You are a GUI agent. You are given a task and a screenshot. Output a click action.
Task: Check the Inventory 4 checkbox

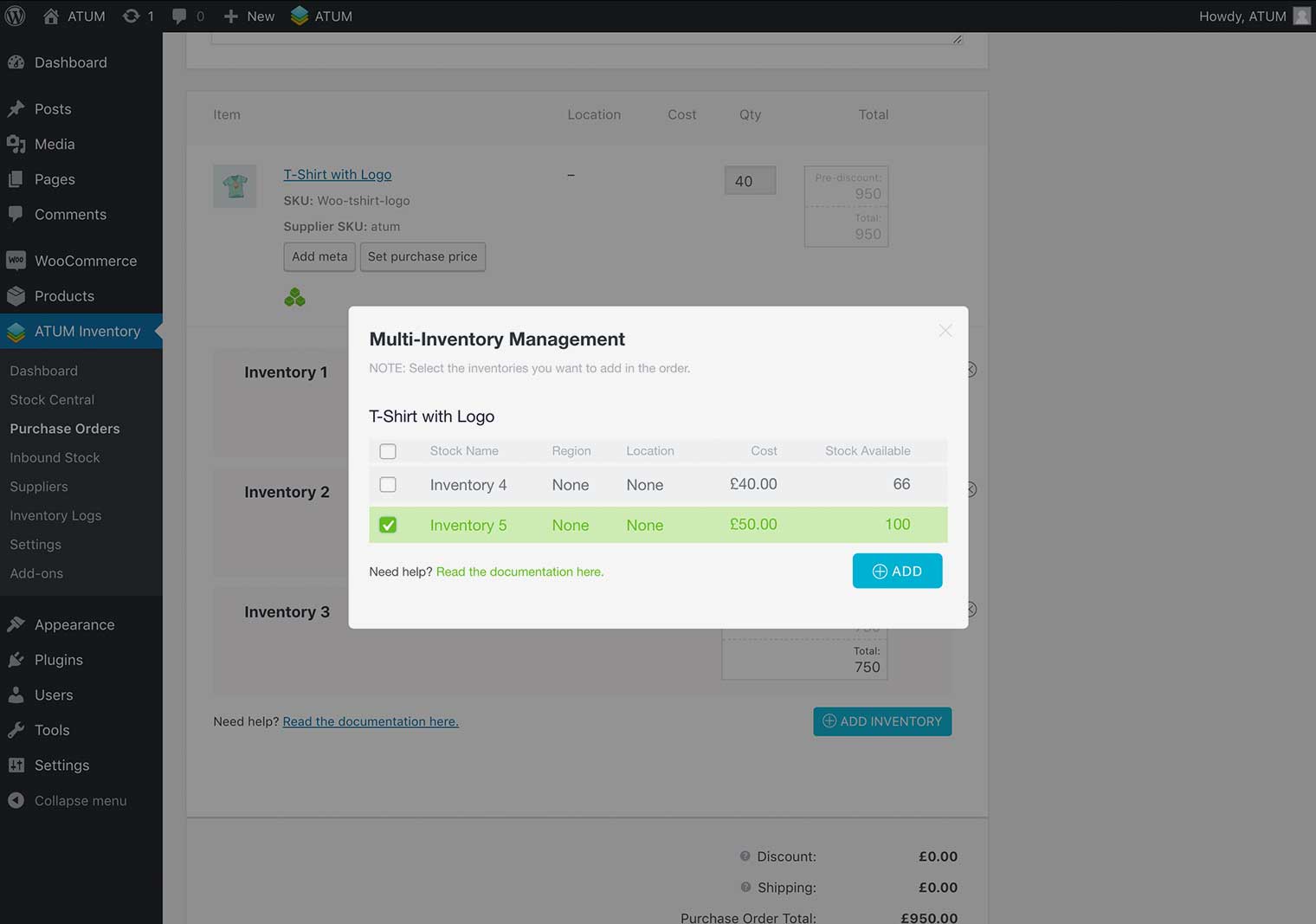coord(388,485)
